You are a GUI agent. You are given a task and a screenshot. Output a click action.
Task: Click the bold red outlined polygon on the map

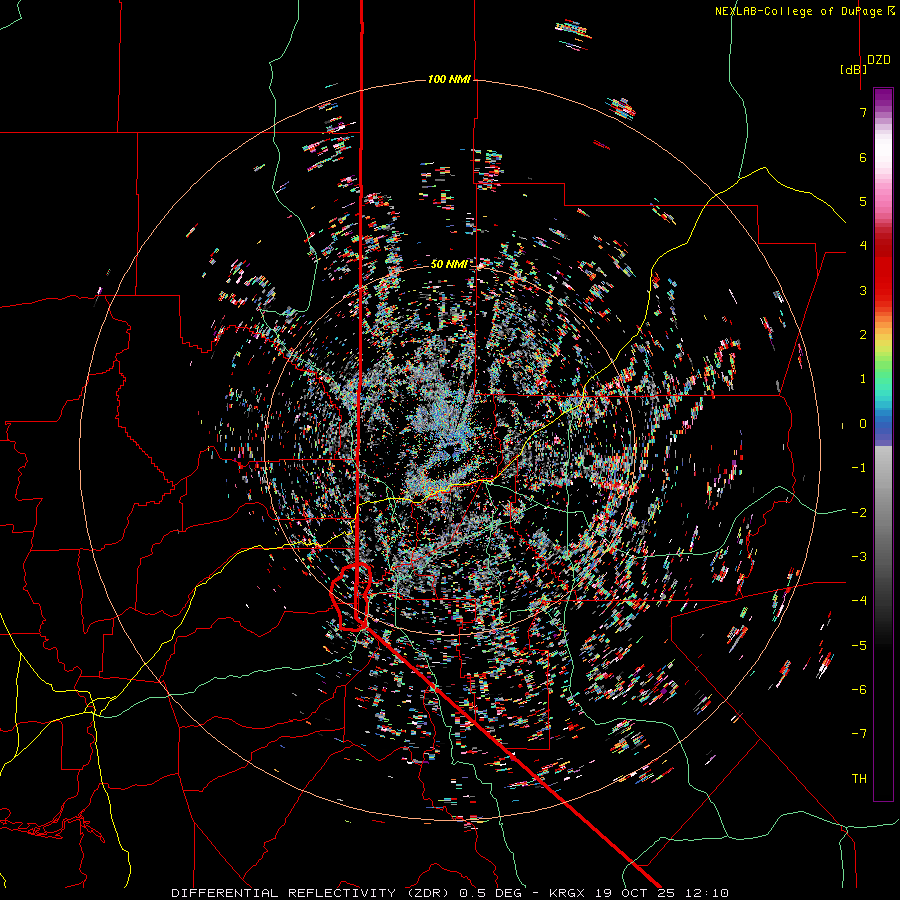pos(351,597)
